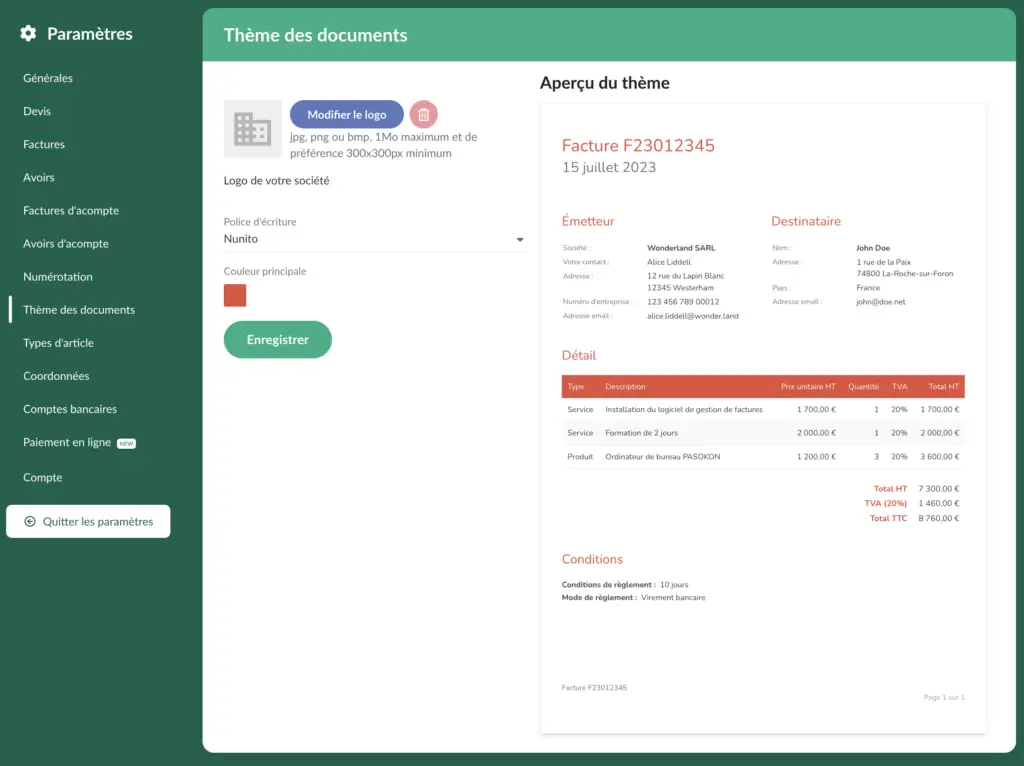Viewport: 1024px width, 766px height.
Task: Click the NEW badge beside Paiement en ligne
Action: (x=126, y=443)
